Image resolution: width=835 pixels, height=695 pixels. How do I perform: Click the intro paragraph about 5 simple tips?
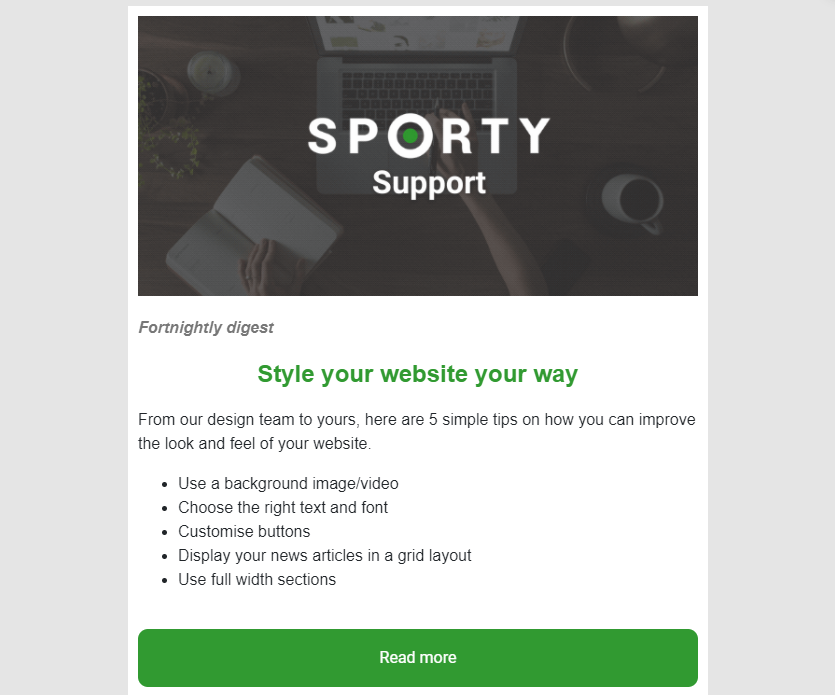(416, 431)
